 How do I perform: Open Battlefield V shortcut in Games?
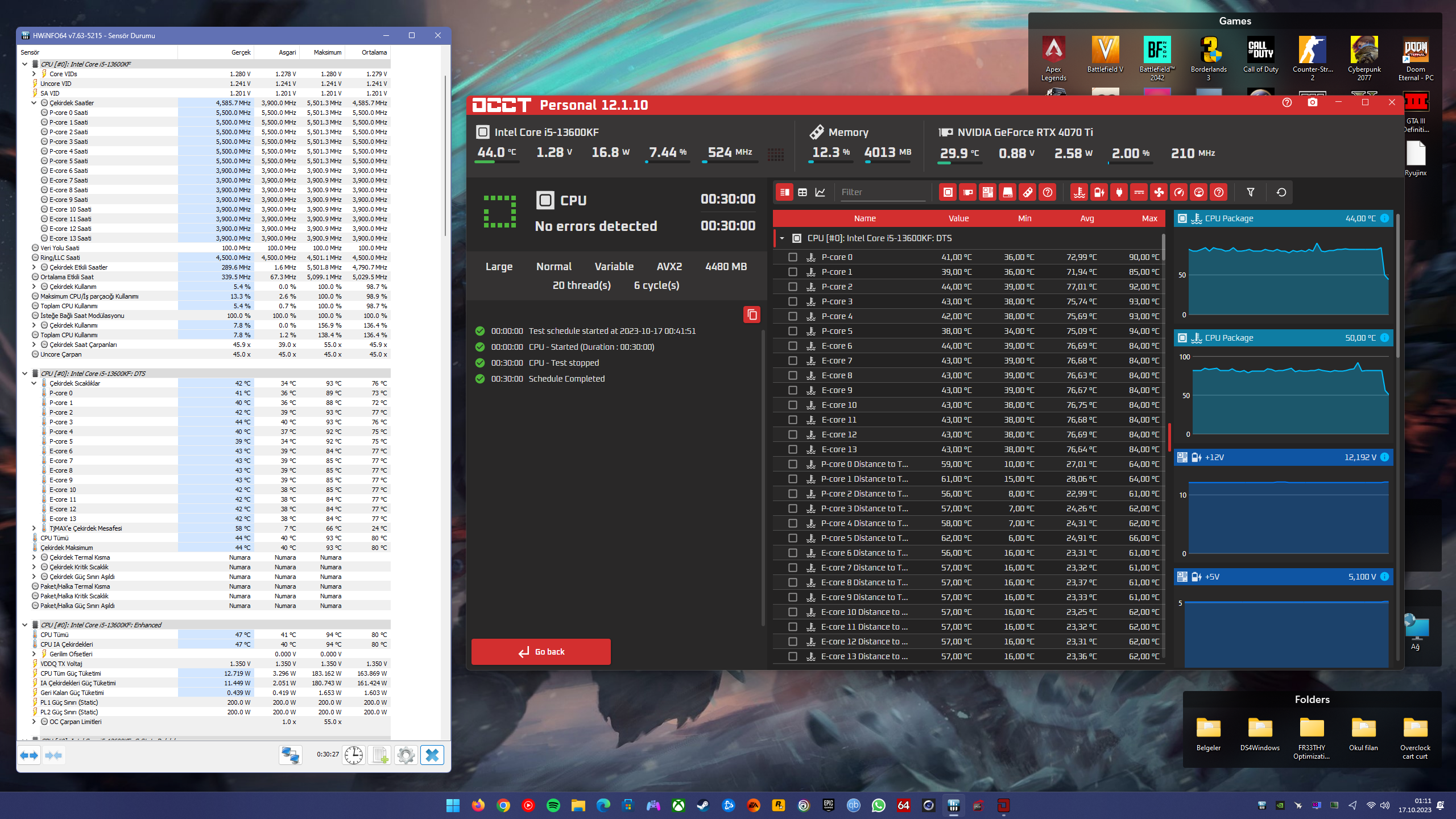point(1105,55)
